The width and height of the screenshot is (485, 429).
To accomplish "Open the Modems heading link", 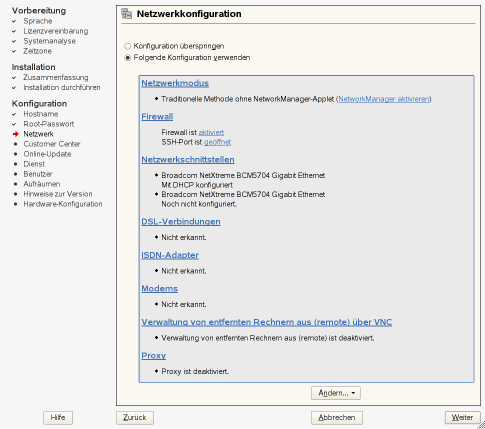I will [159, 289].
